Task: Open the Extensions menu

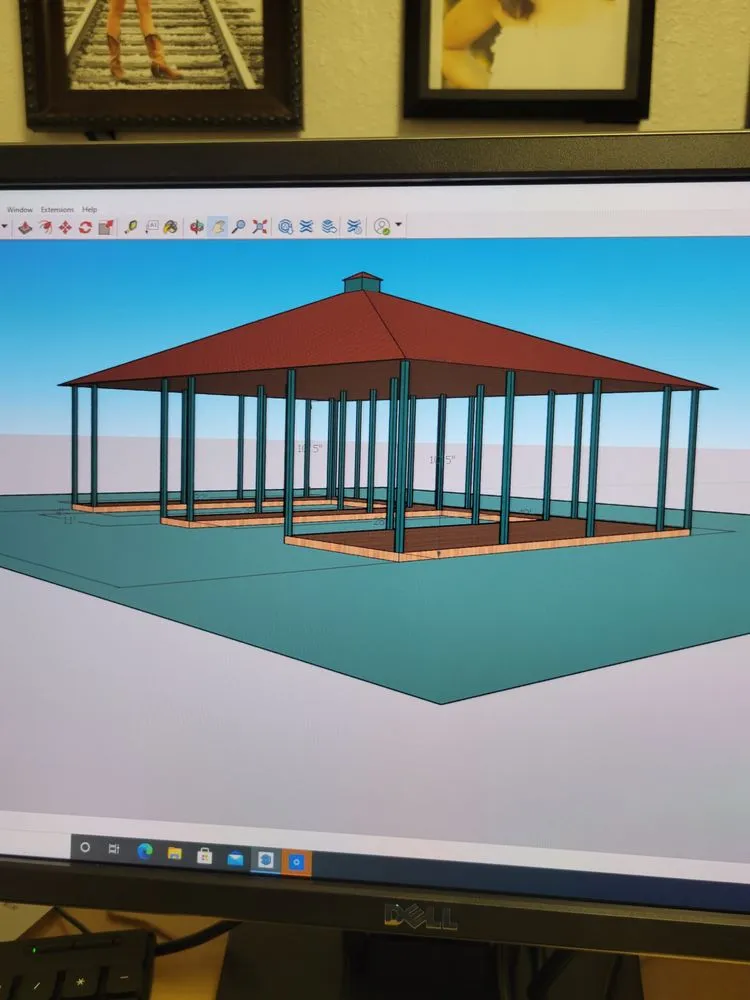Action: 57,209
